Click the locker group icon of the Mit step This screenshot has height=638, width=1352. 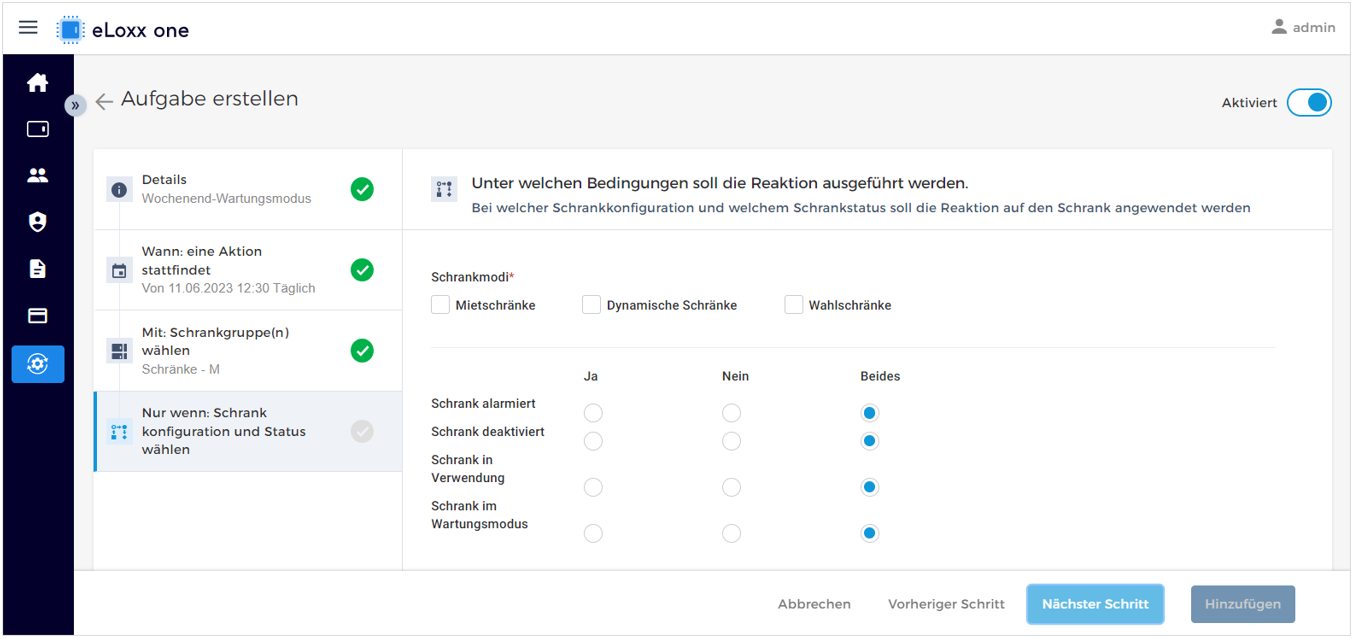[120, 350]
